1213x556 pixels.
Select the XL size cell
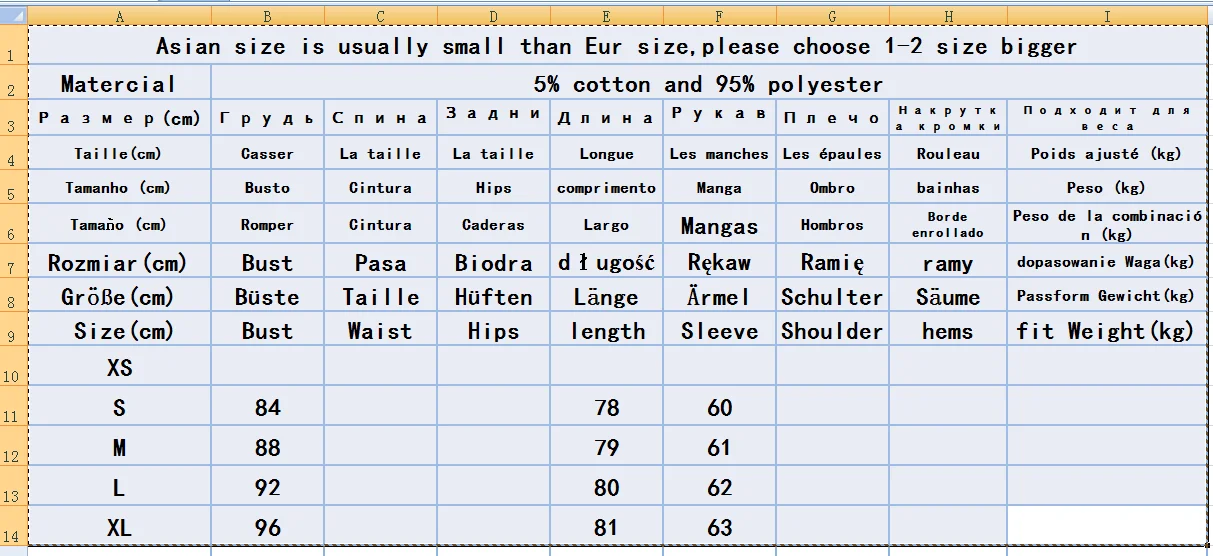119,527
